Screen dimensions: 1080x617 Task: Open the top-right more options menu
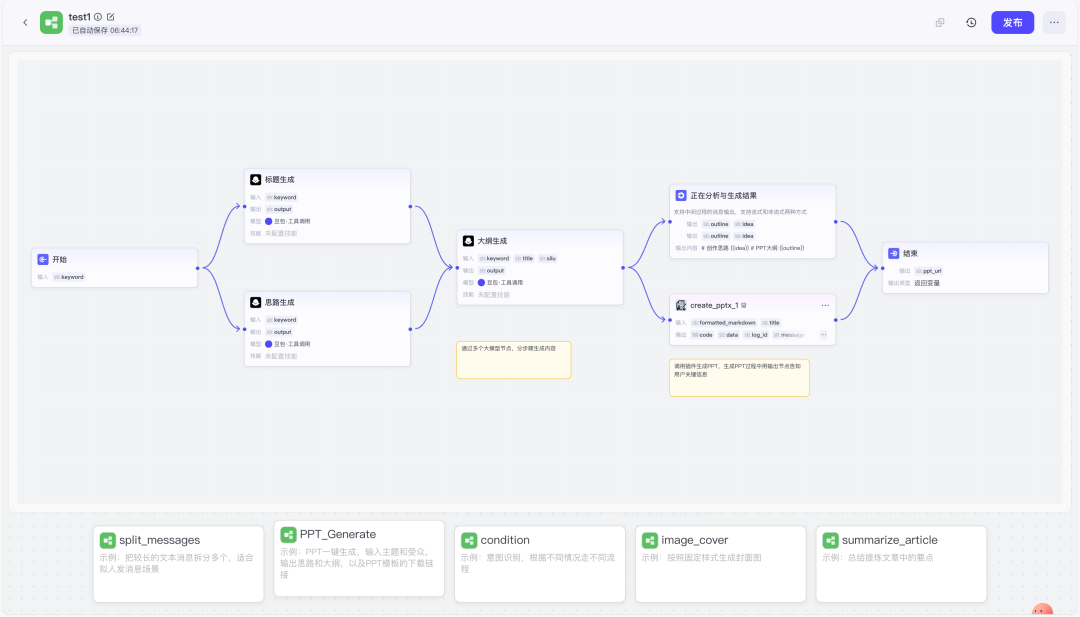1054,22
